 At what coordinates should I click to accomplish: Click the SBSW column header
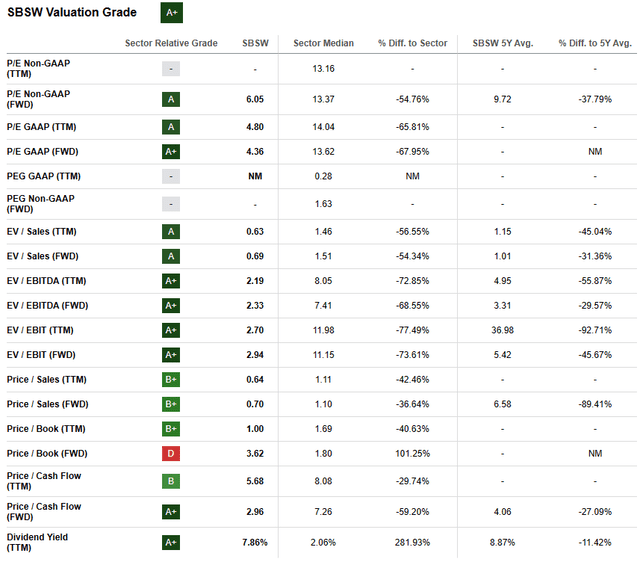[x=255, y=43]
